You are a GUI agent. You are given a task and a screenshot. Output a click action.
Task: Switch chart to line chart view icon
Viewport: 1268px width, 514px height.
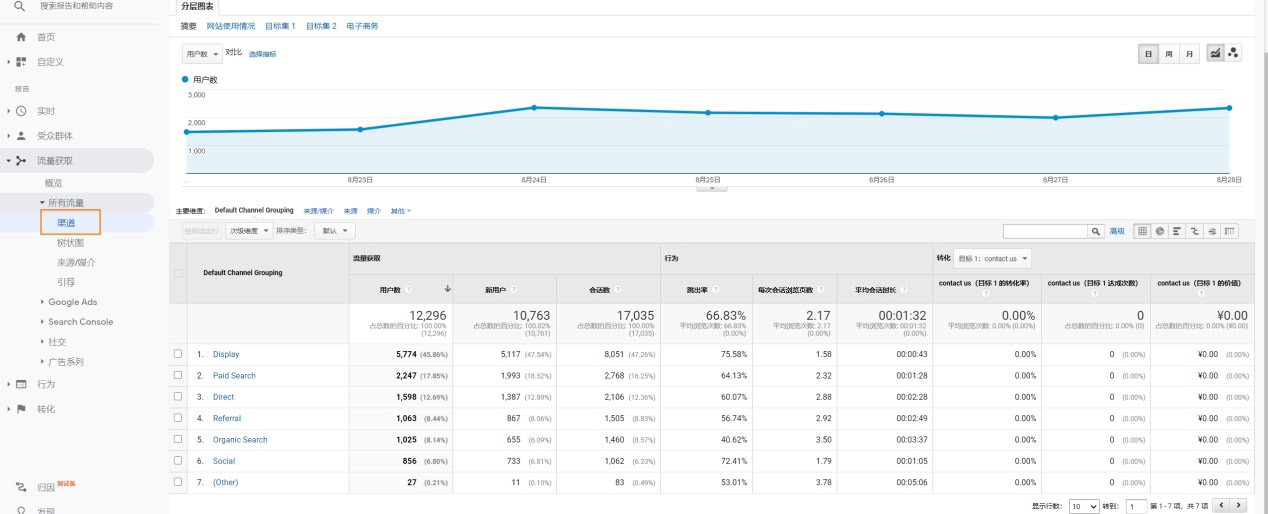(x=1216, y=53)
